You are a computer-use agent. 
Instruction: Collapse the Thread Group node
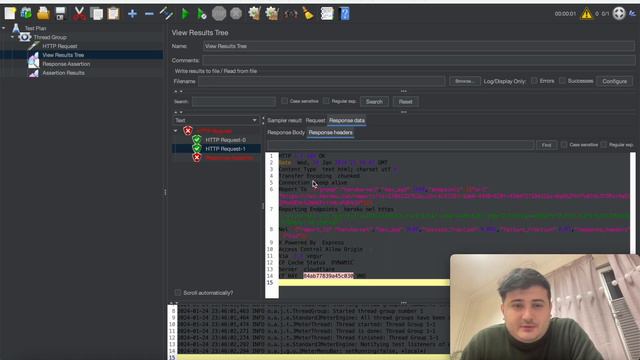[x=12, y=37]
